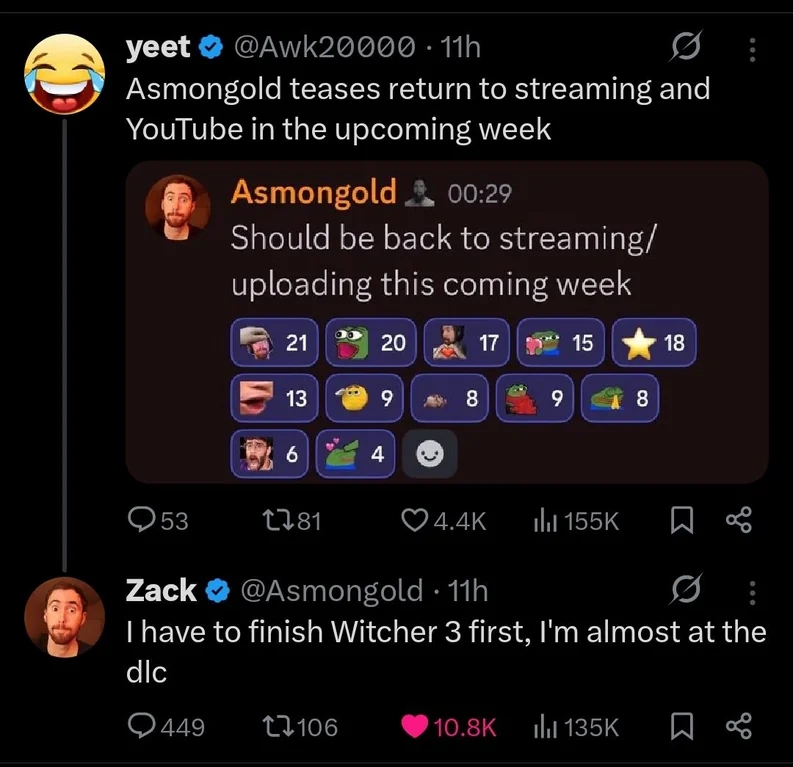Click Grok icon on yeet's tweet

[686, 47]
